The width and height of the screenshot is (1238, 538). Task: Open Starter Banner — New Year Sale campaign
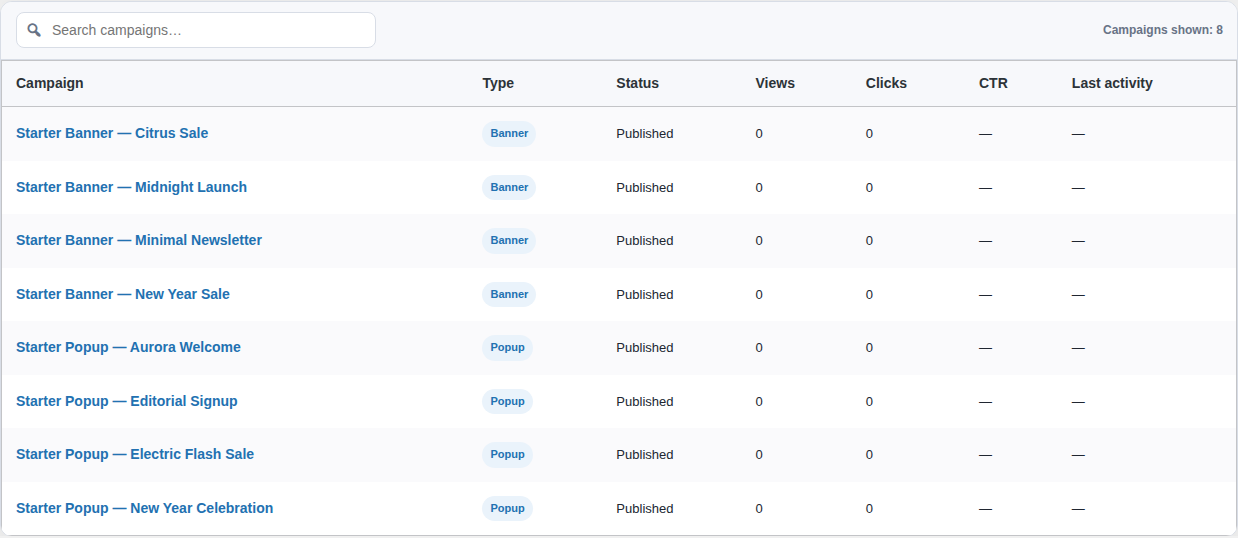123,294
